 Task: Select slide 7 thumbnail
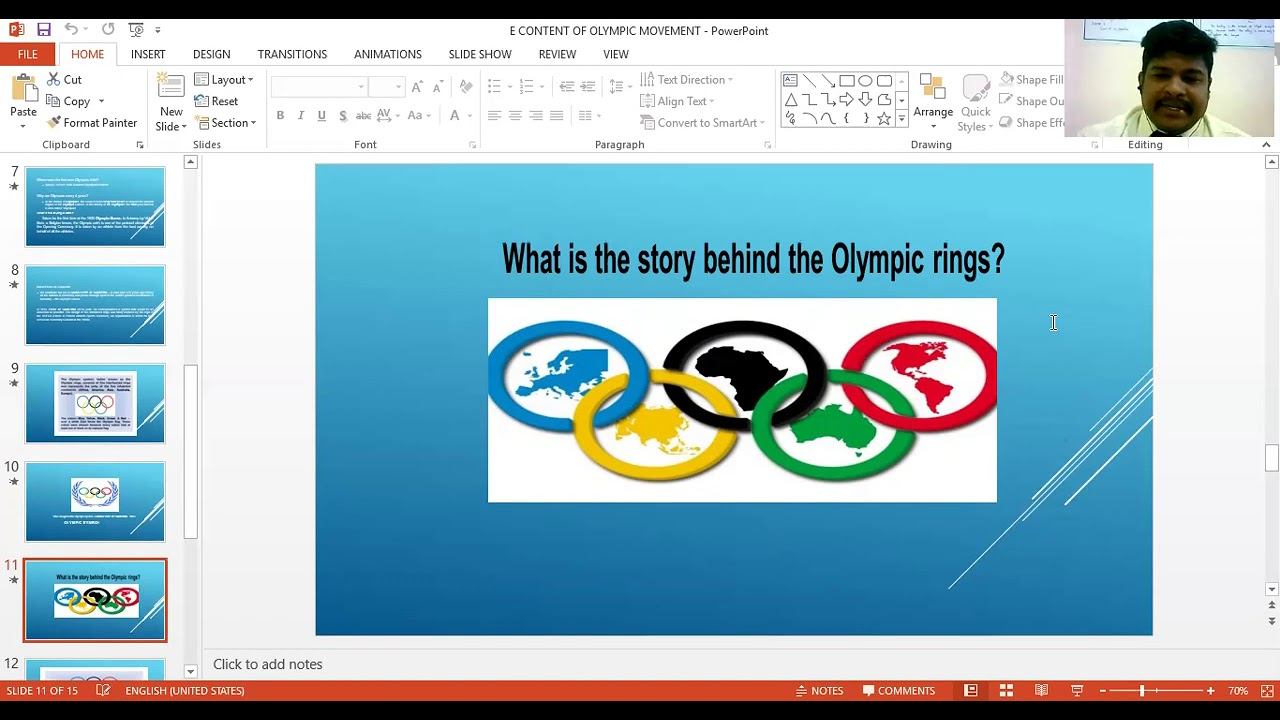tap(95, 206)
